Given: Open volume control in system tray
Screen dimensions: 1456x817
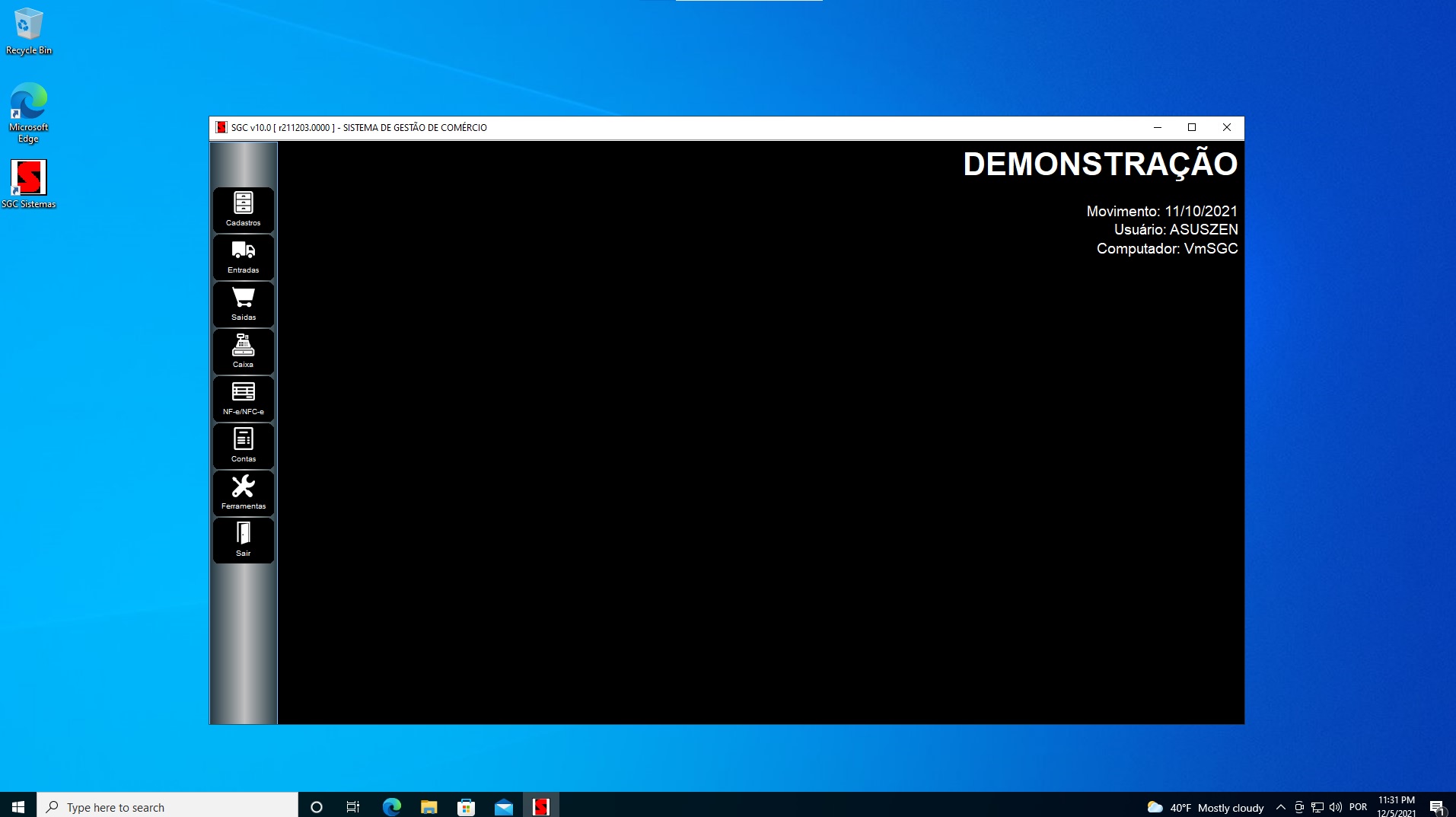Looking at the screenshot, I should point(1336,807).
